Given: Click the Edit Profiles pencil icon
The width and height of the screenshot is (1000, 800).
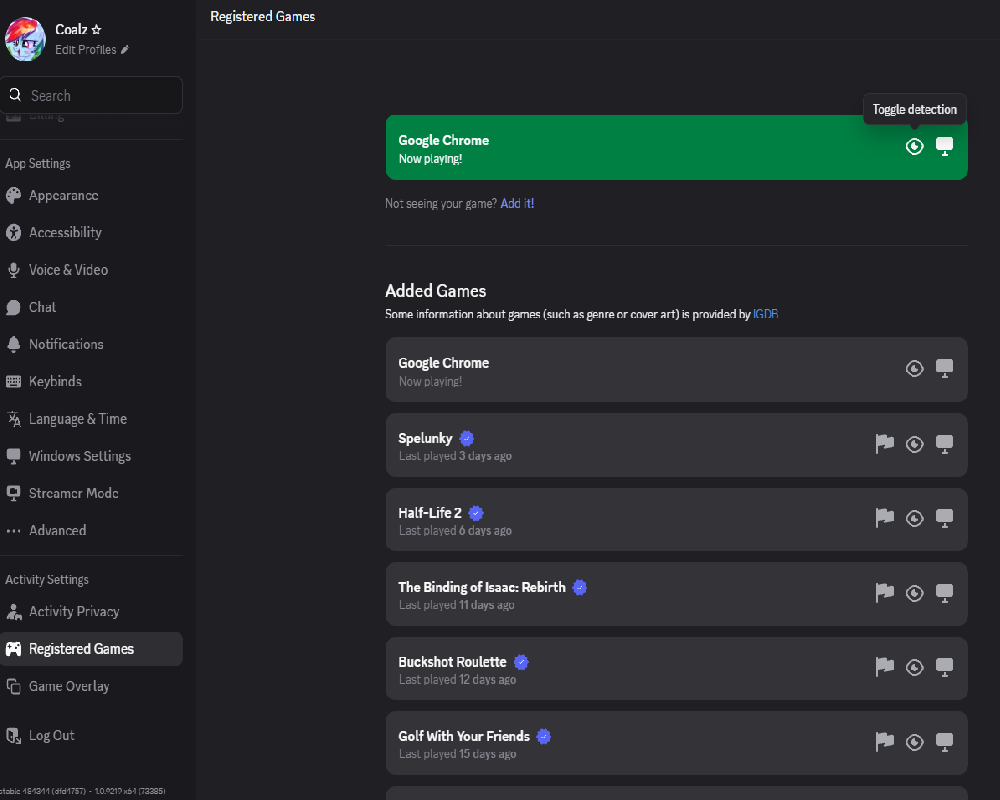Looking at the screenshot, I should (x=125, y=50).
